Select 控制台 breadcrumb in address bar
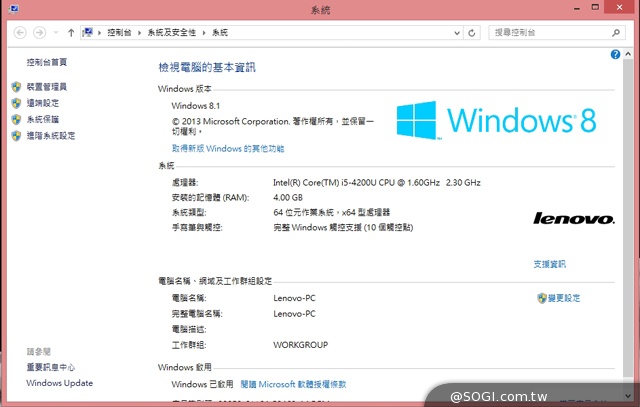Image resolution: width=640 pixels, height=407 pixels. click(x=119, y=33)
